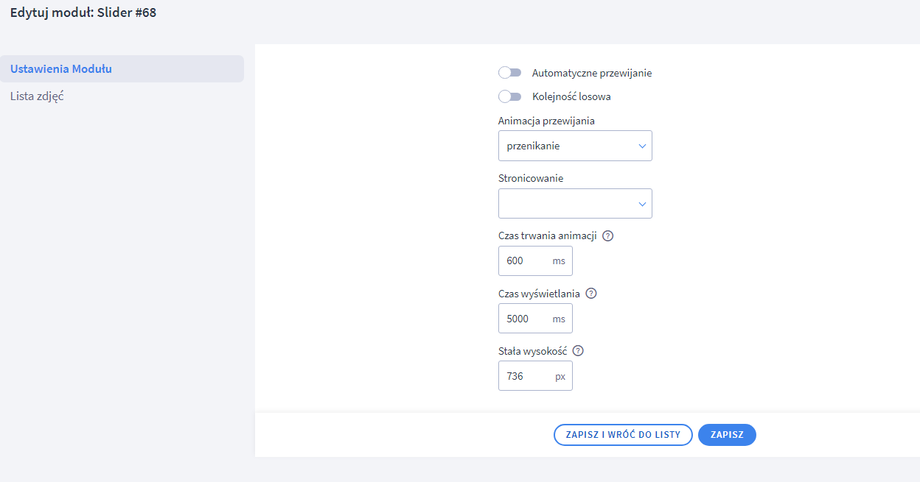Focus display time field containing 5000
This screenshot has height=482, width=920.
(x=524, y=319)
